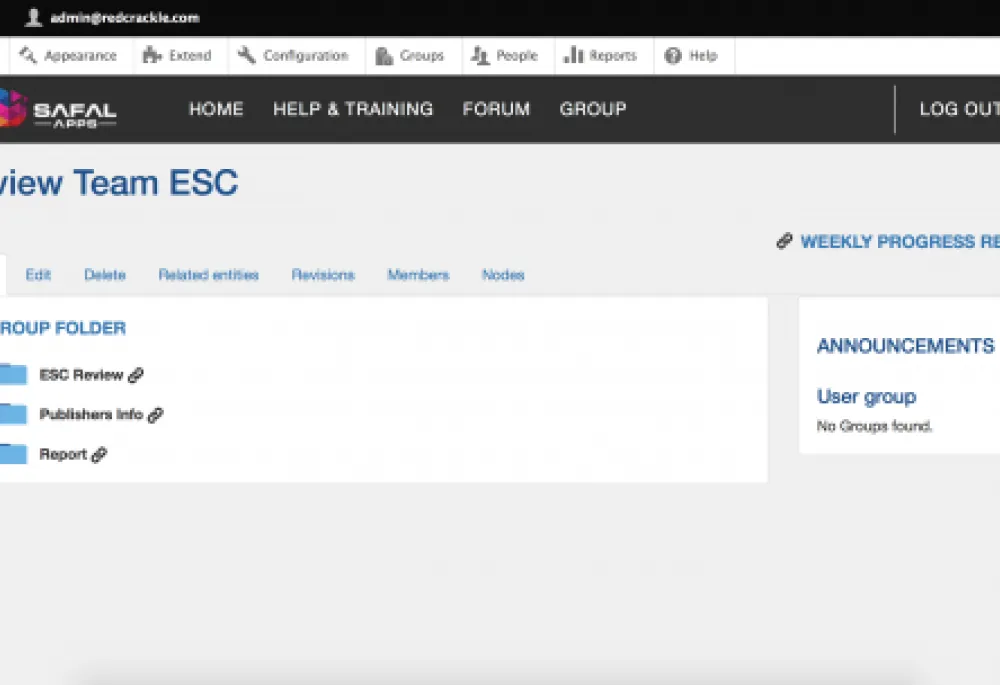Click the link icon beside Weekly Progress
The height and width of the screenshot is (685, 1000).
(x=784, y=241)
